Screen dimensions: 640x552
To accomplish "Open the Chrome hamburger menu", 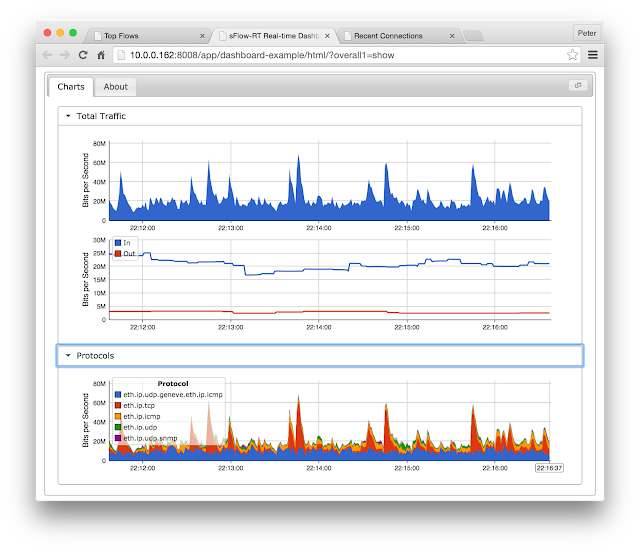I will [593, 55].
